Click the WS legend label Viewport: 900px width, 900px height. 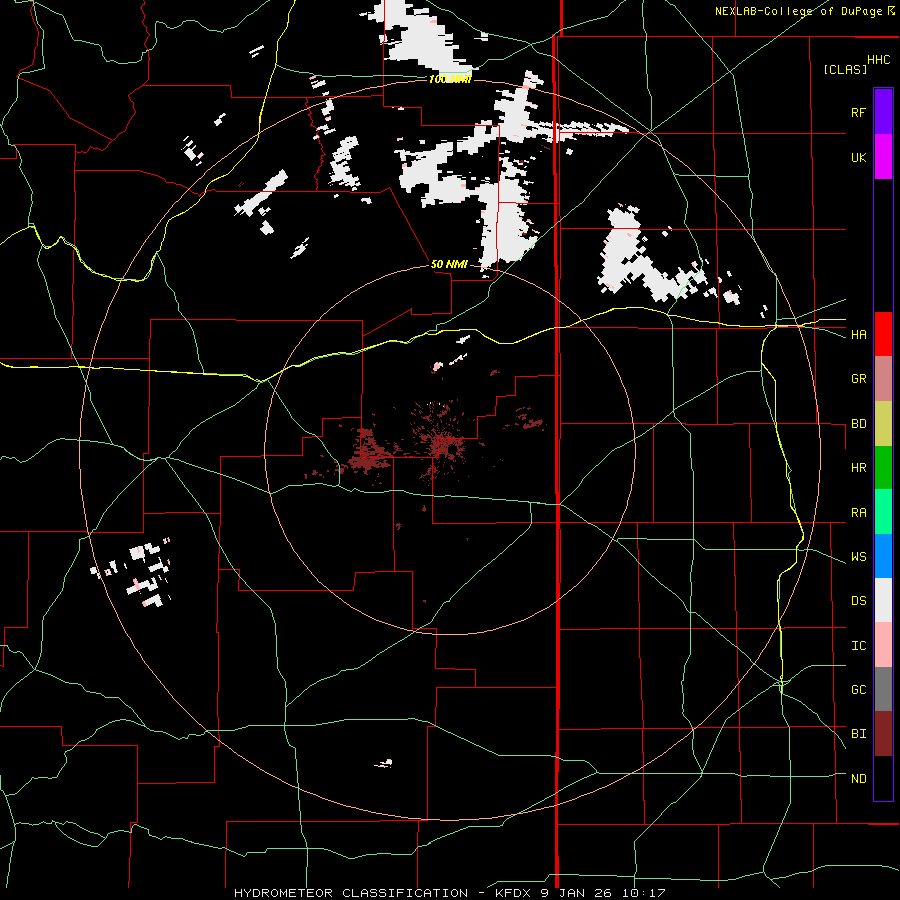858,557
